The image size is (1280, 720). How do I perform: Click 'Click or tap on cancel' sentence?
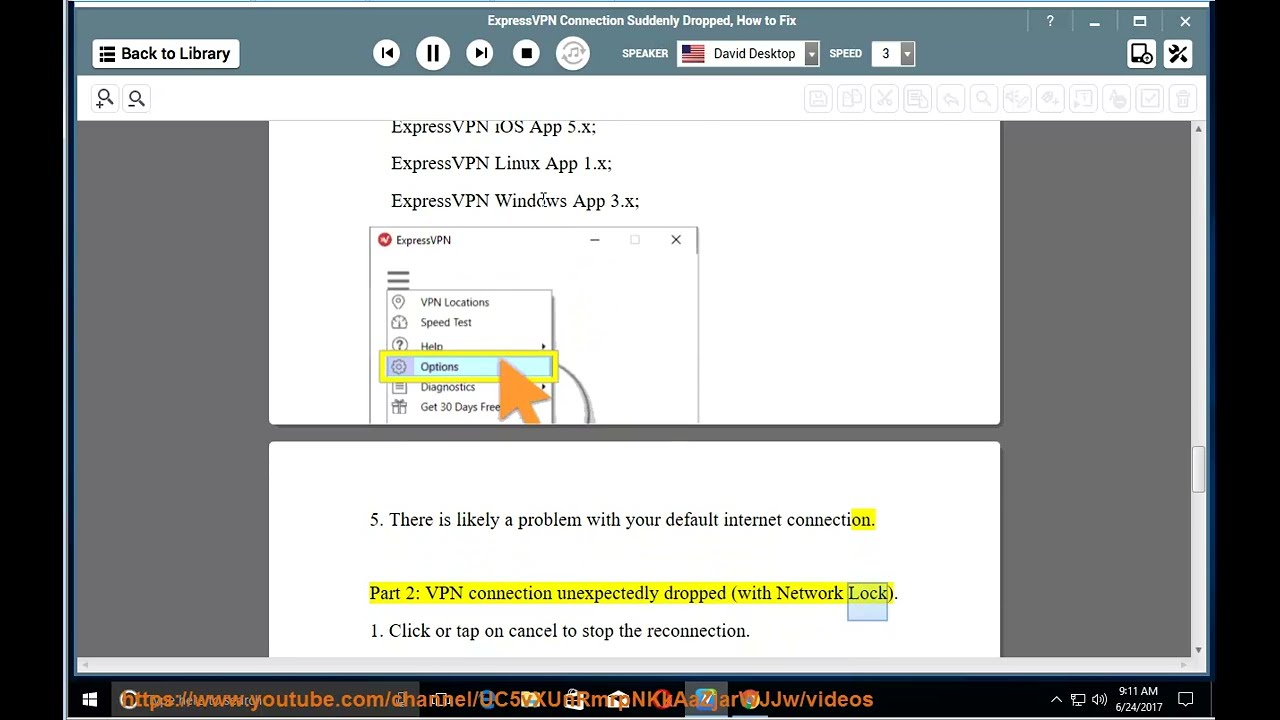click(559, 631)
